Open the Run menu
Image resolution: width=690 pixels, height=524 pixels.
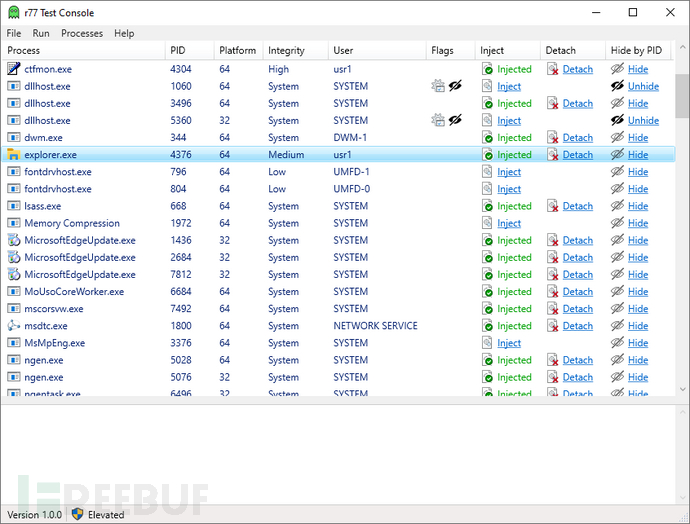(41, 33)
